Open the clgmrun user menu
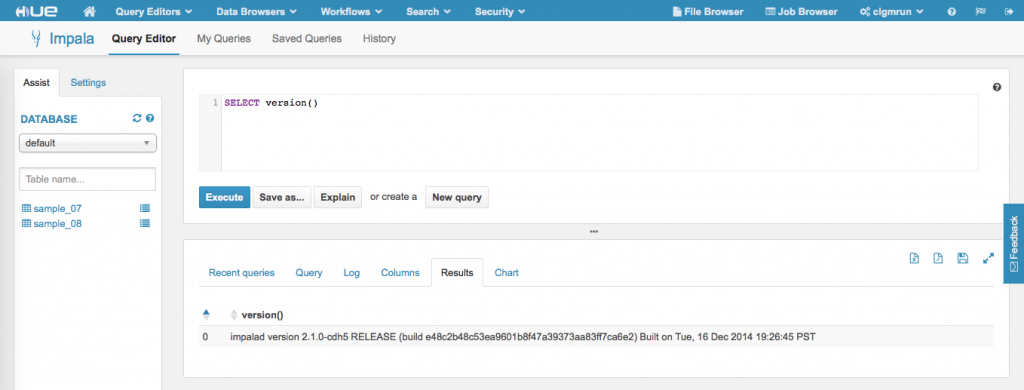The image size is (1024, 390). coord(891,11)
